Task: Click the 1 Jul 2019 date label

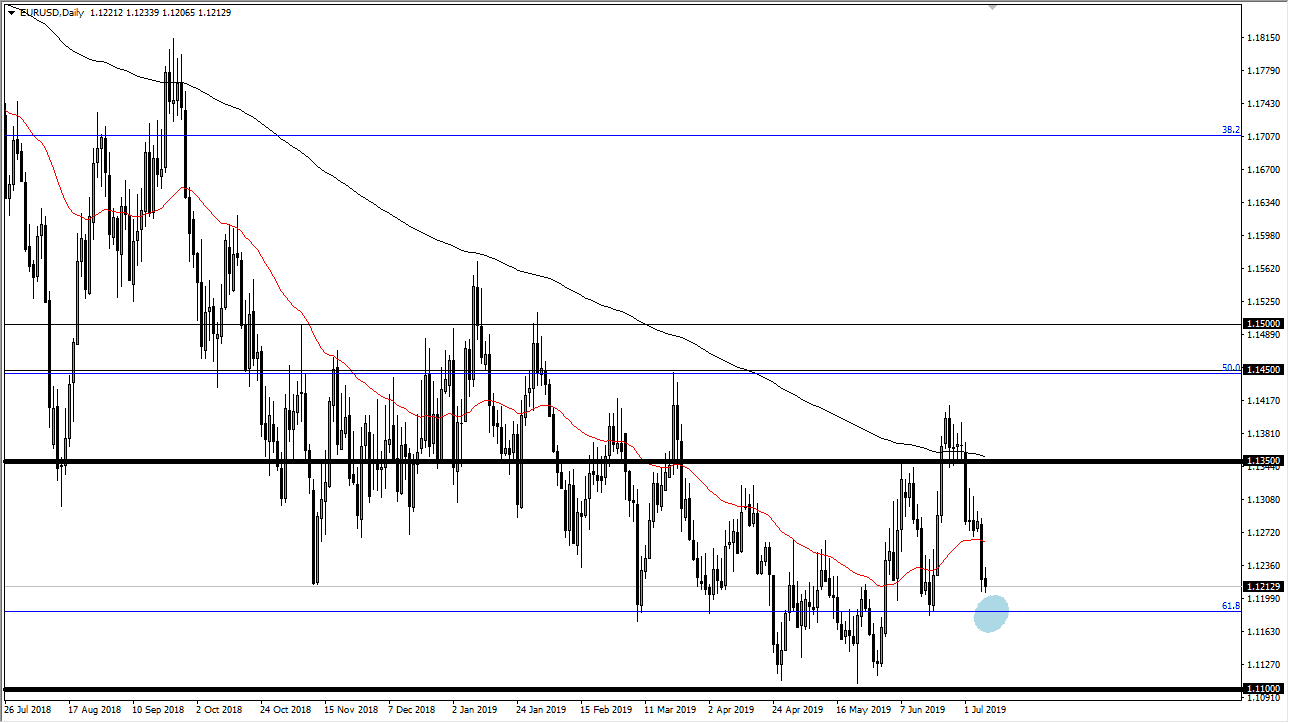Action: coord(986,710)
